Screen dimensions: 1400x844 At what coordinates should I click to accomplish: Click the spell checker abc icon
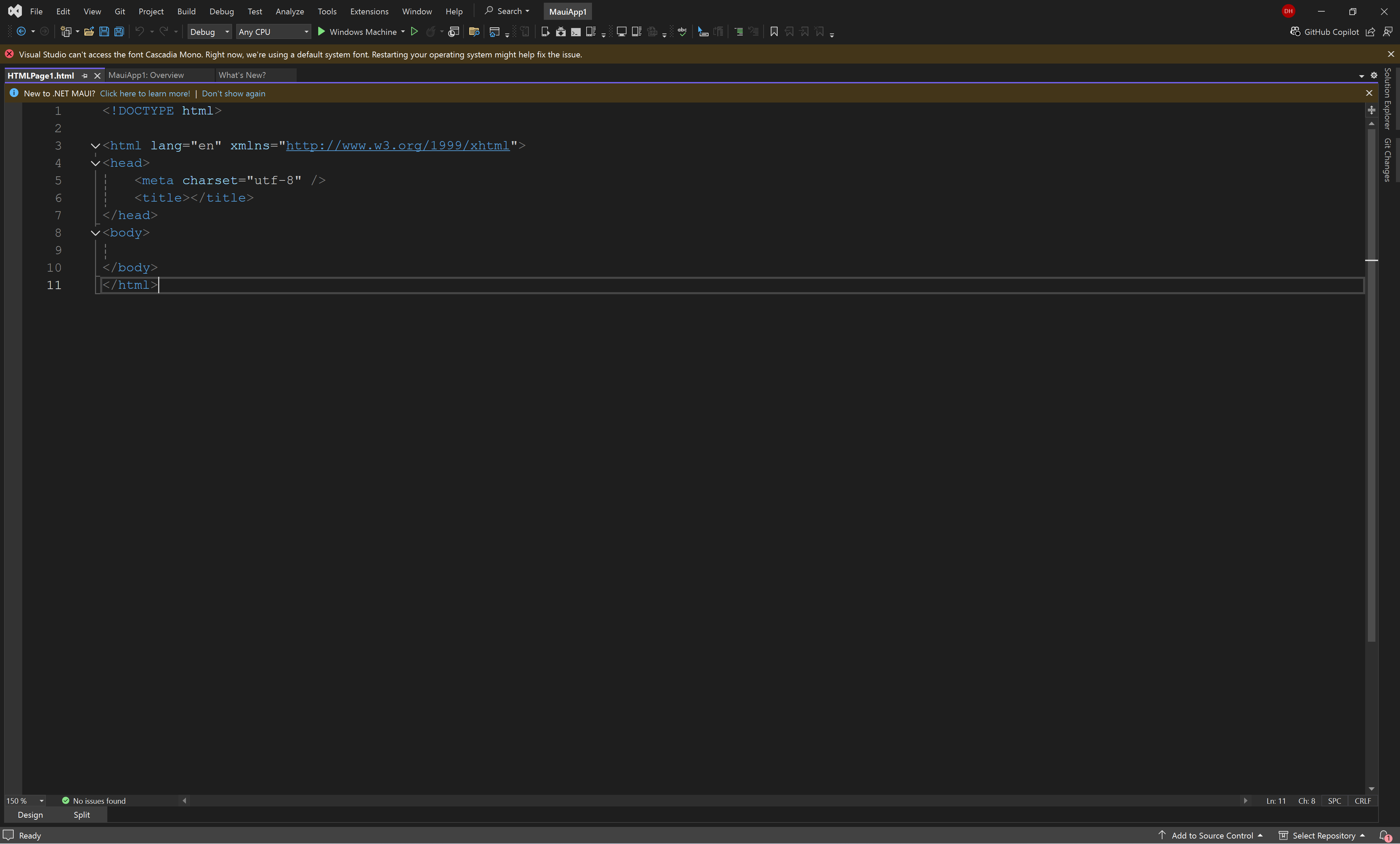point(682,32)
